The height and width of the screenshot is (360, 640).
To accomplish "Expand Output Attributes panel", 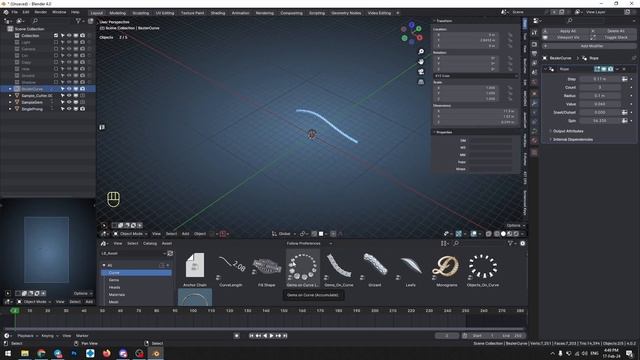I will click(567, 131).
